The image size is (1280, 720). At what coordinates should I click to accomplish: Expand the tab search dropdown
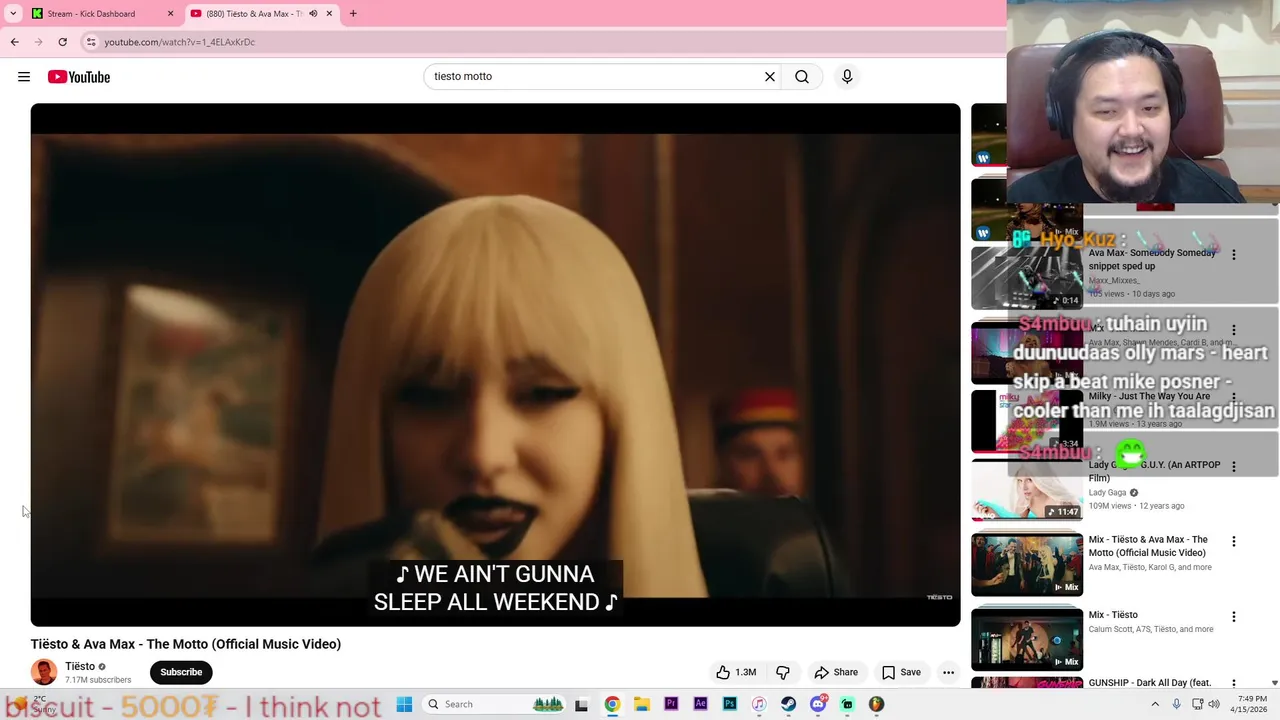[x=13, y=14]
